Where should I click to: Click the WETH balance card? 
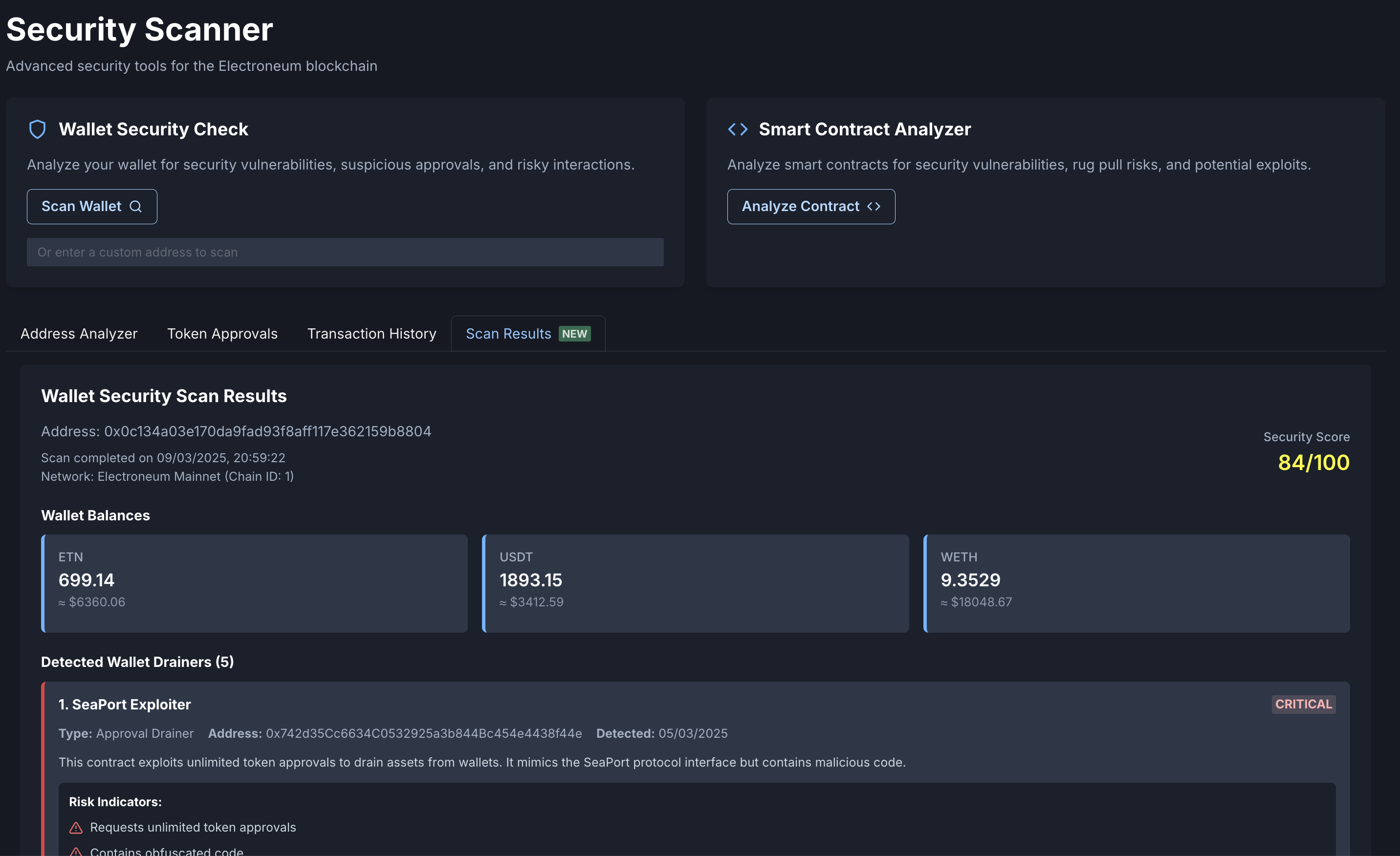click(1137, 583)
